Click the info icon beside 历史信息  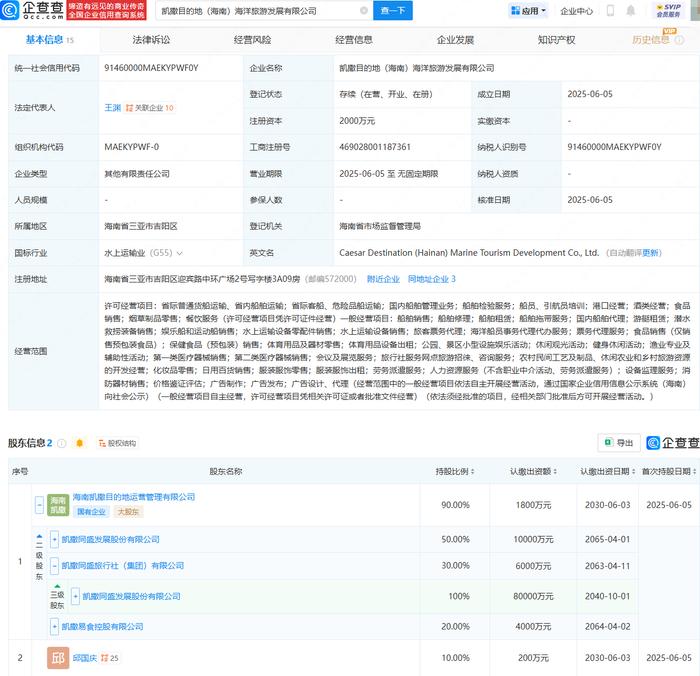(679, 40)
